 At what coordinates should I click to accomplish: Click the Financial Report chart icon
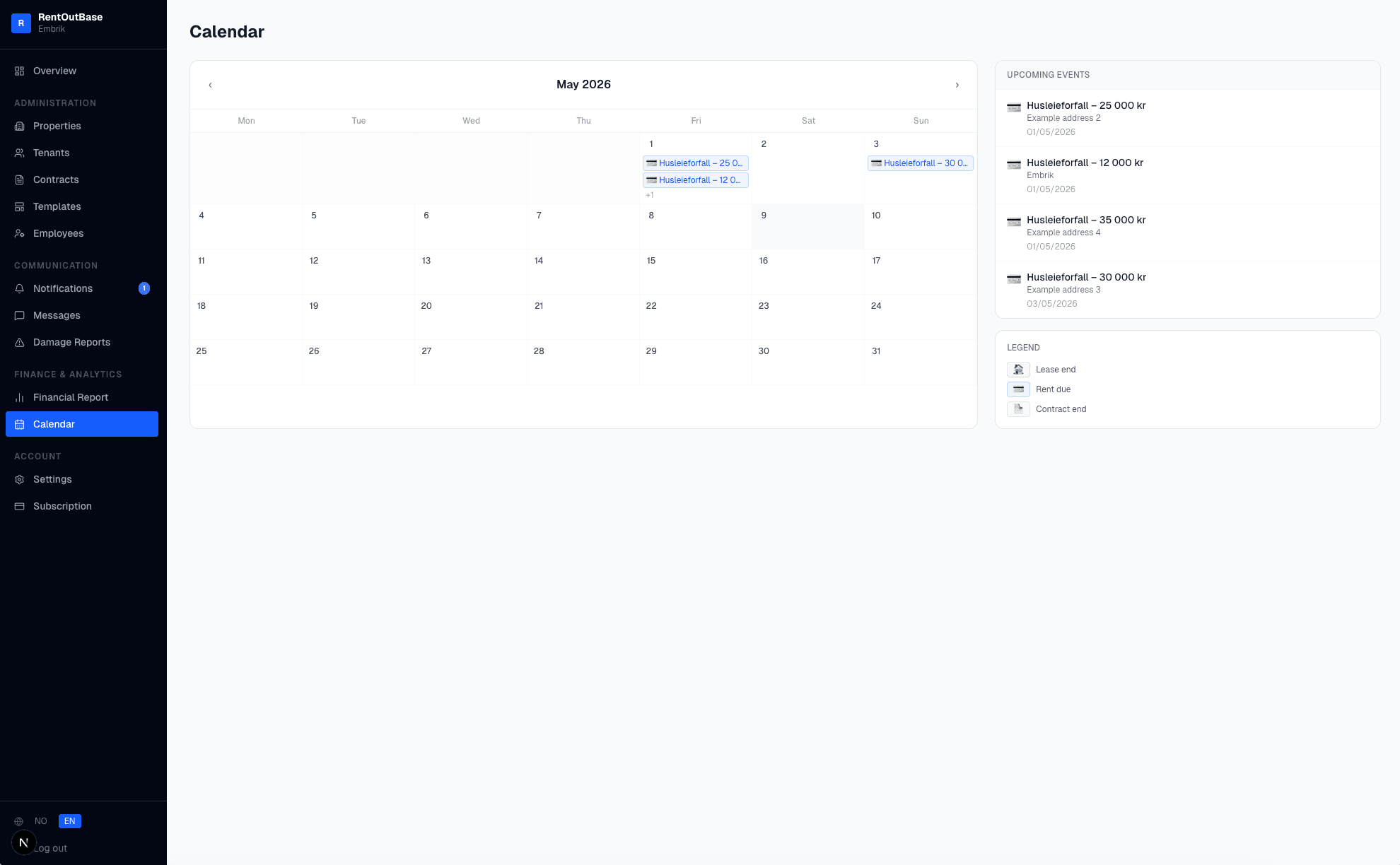pos(20,397)
